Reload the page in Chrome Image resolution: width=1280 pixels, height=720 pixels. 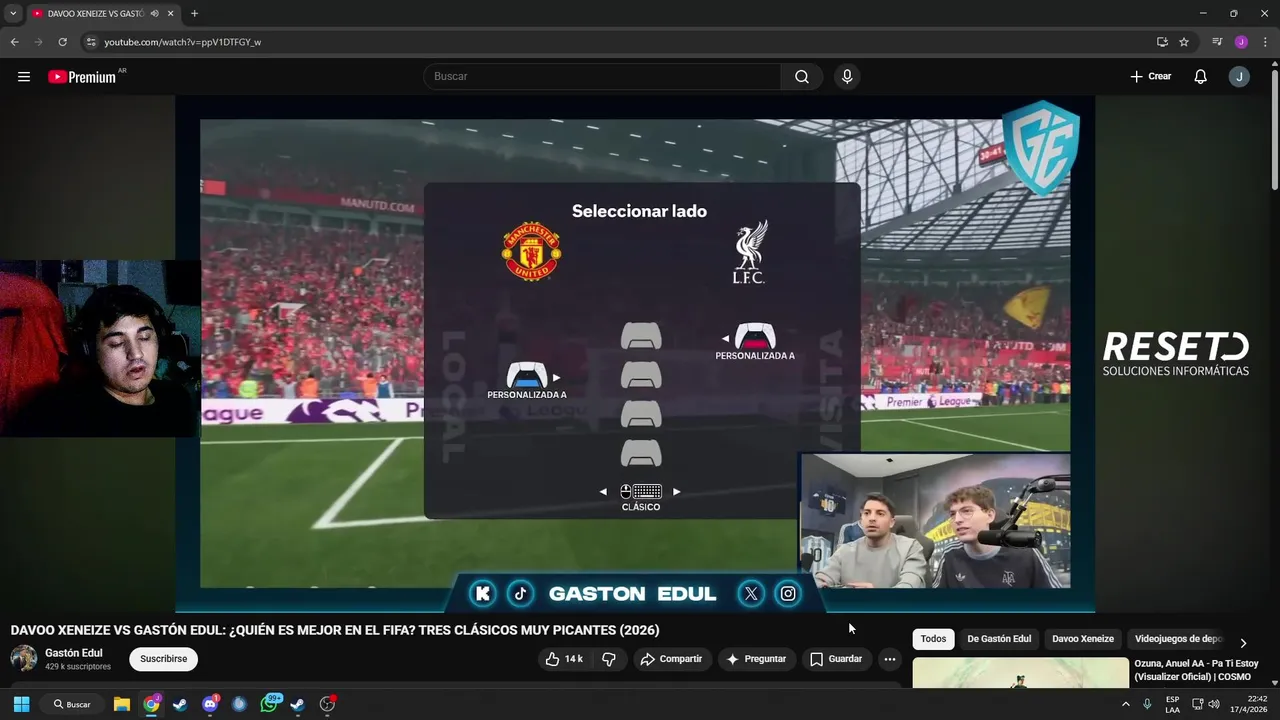(x=62, y=42)
